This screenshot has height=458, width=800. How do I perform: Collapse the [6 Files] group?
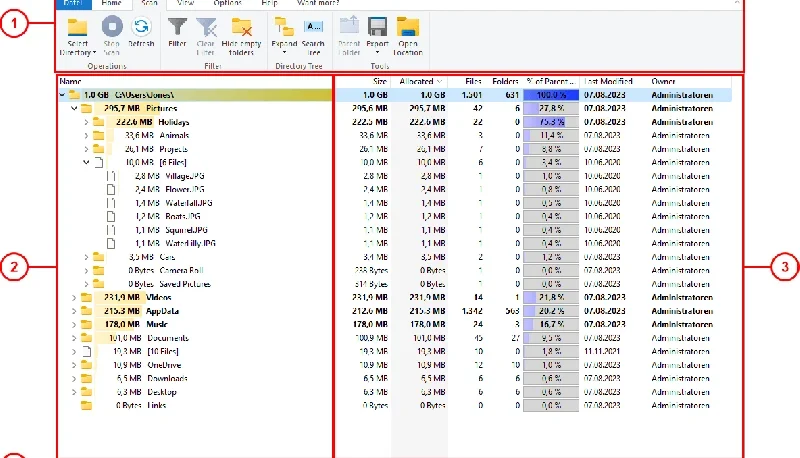86,162
